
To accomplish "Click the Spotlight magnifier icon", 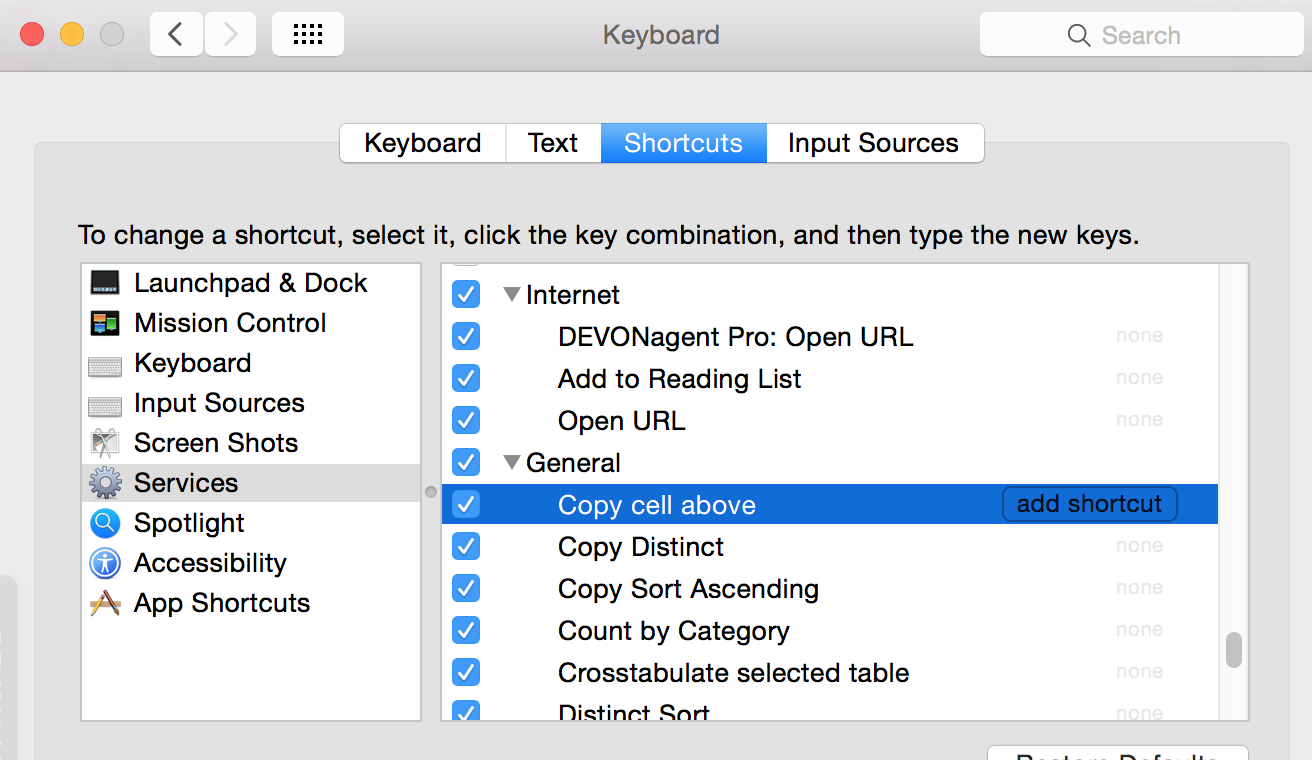I will pyautogui.click(x=105, y=523).
